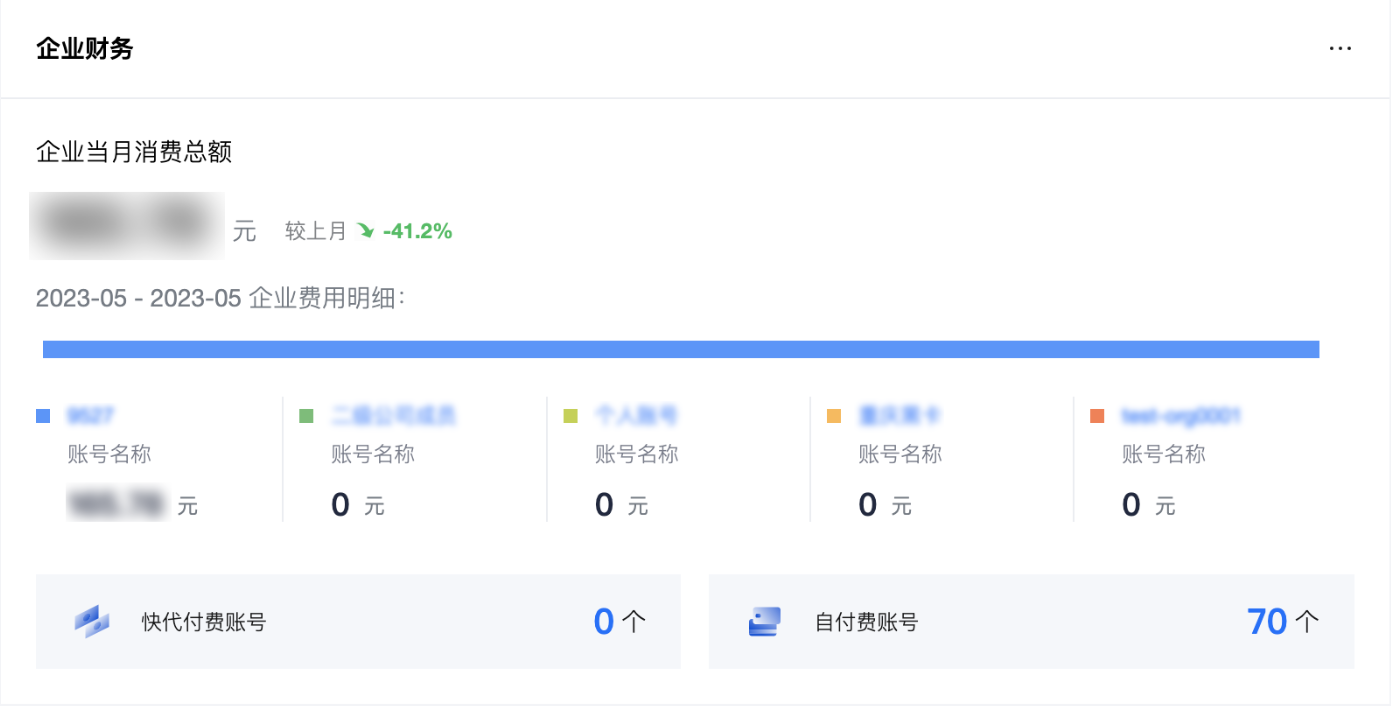This screenshot has height=706, width=1391.
Task: Click the 快代付费账号 icon
Action: [92, 622]
